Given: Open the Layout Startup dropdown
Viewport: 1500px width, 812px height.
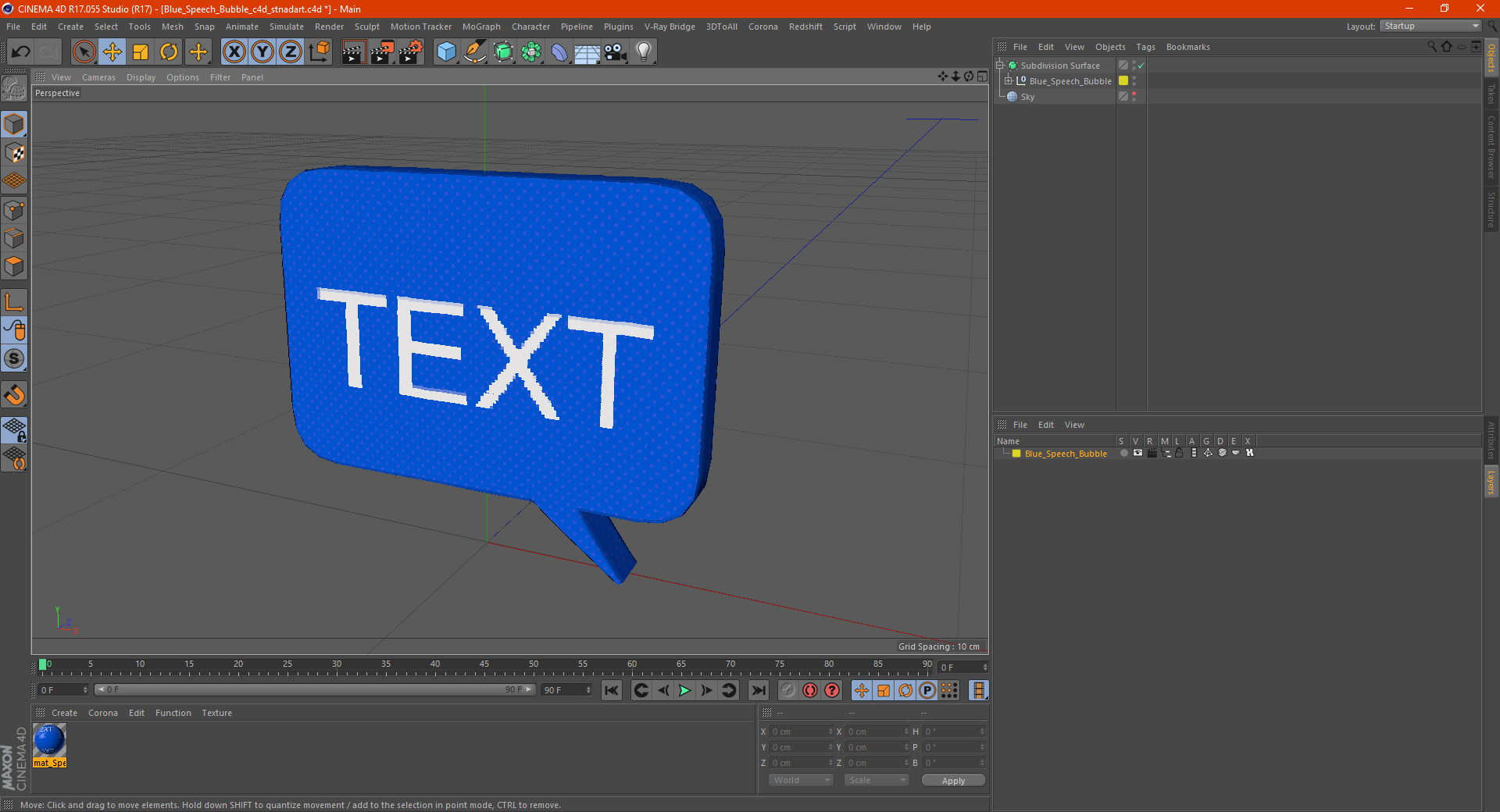Looking at the screenshot, I should [1431, 26].
